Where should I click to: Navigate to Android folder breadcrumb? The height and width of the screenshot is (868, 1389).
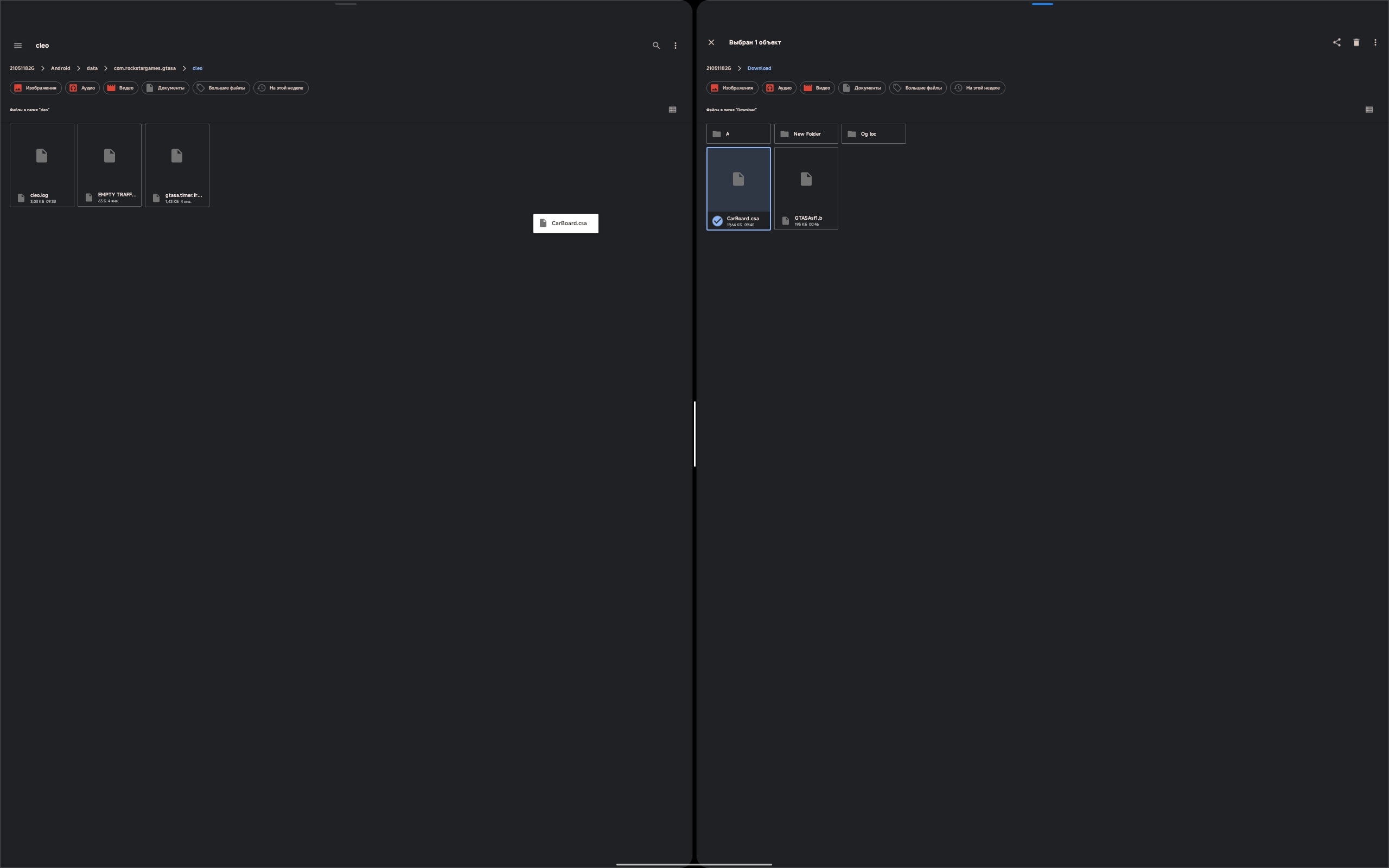60,68
